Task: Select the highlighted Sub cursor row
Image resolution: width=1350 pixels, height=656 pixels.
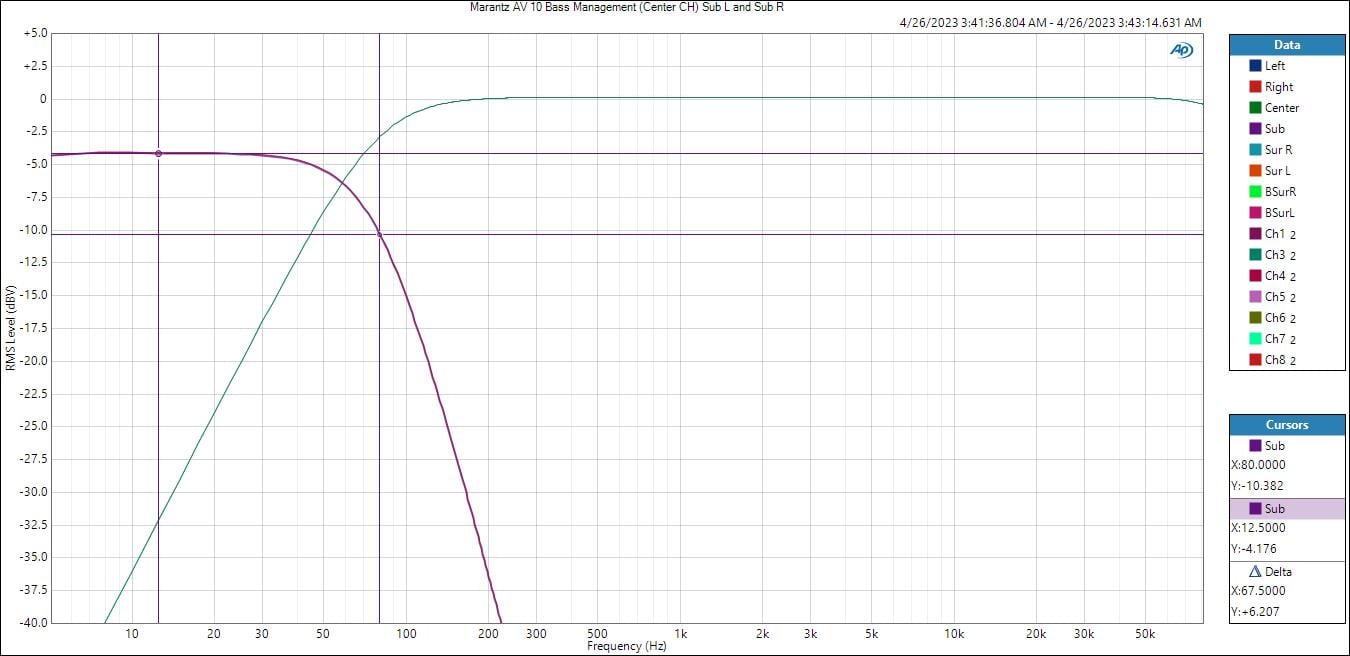Action: [x=1287, y=509]
